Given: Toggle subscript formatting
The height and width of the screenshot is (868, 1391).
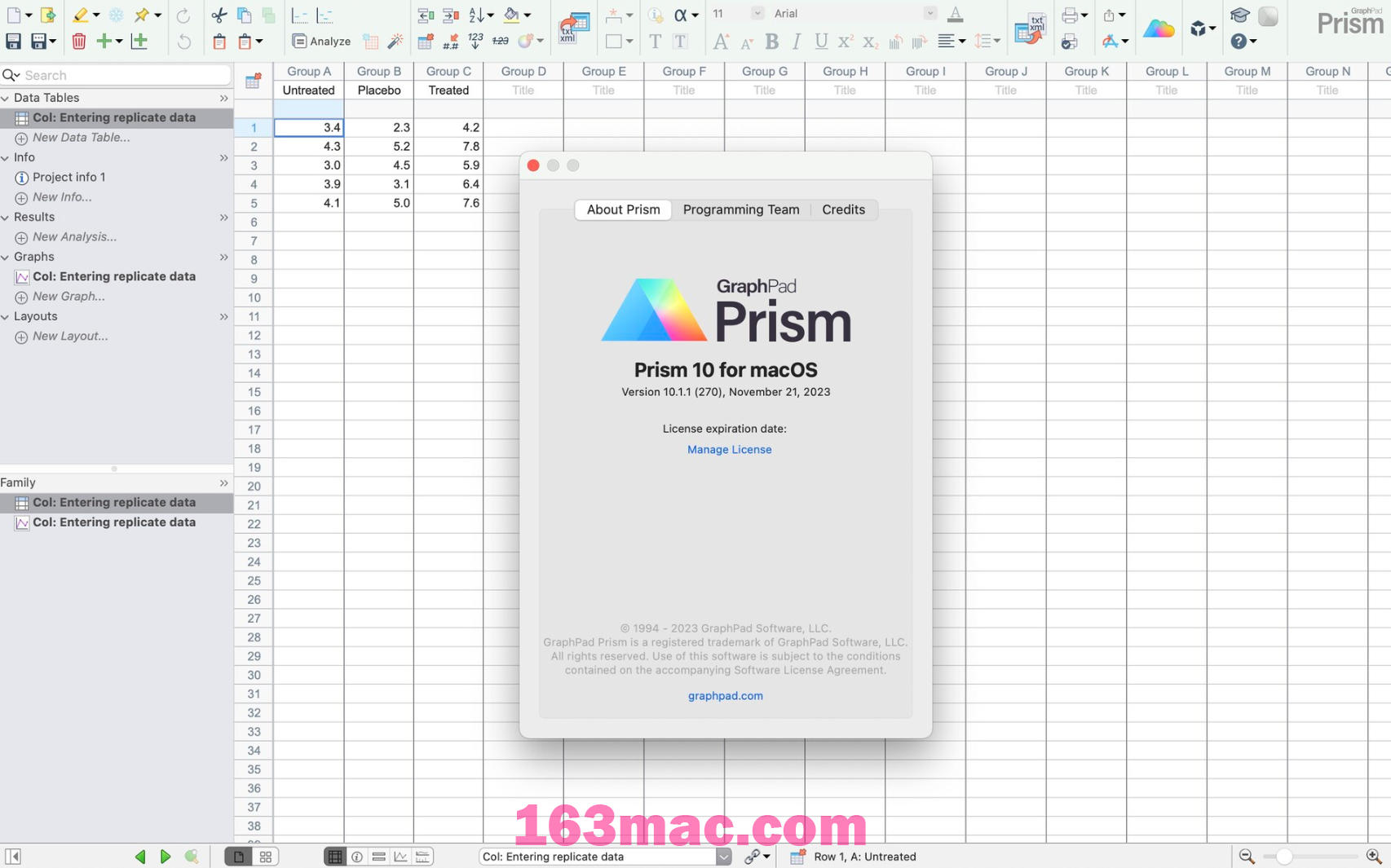Looking at the screenshot, I should [x=870, y=41].
